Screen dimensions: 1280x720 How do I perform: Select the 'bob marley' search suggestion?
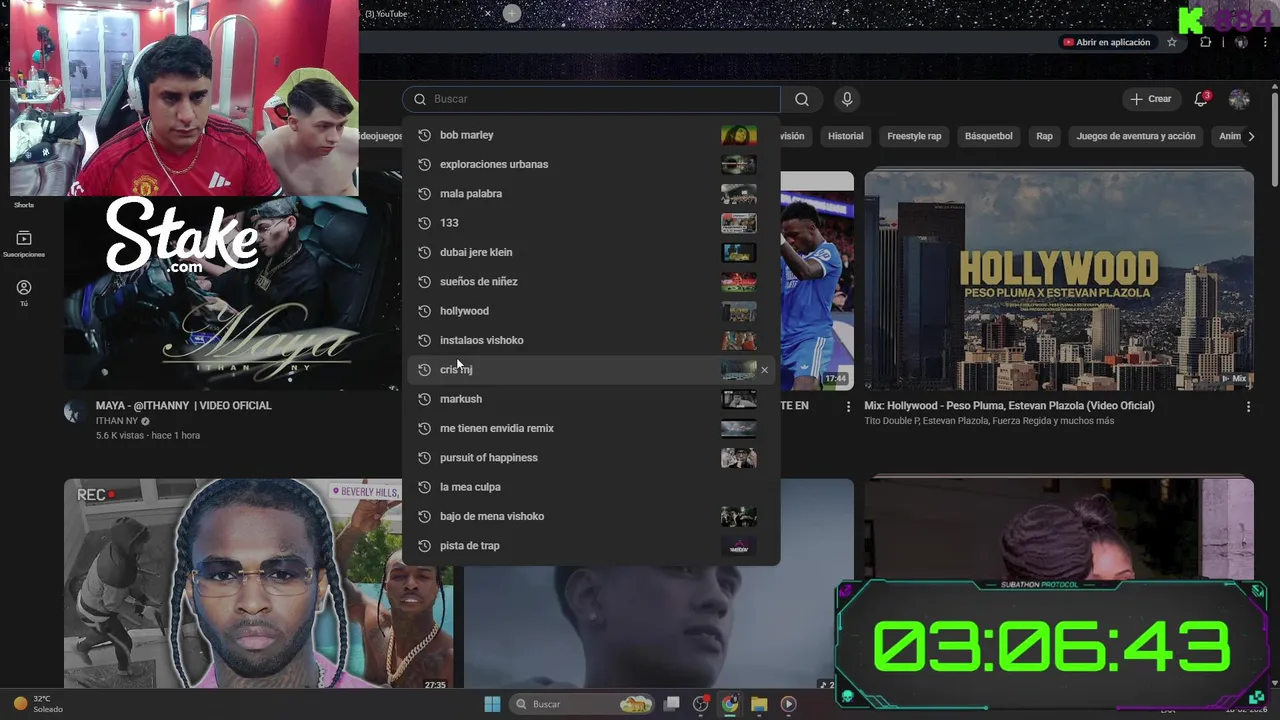tap(591, 135)
